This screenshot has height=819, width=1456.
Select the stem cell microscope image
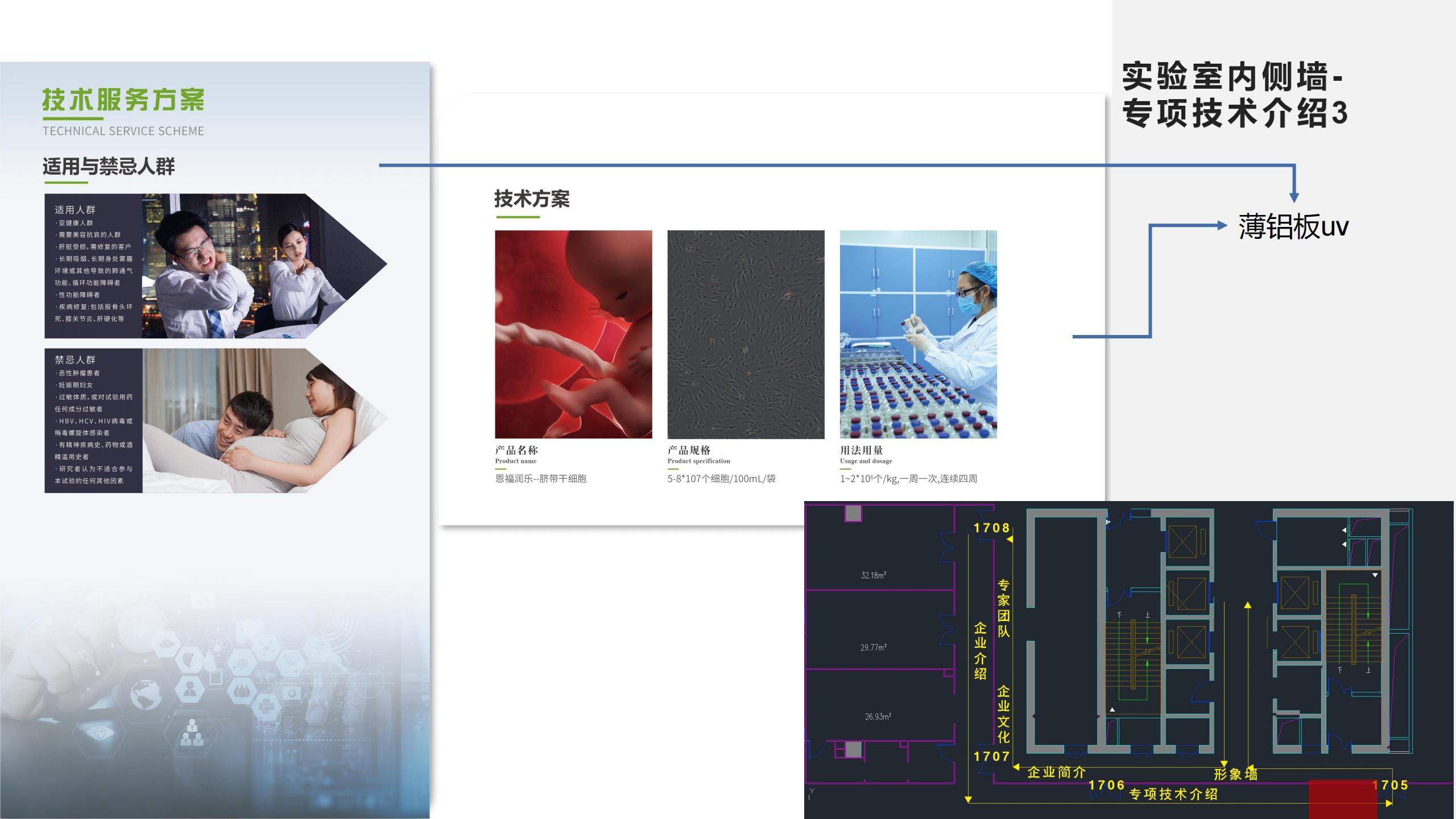pos(746,334)
